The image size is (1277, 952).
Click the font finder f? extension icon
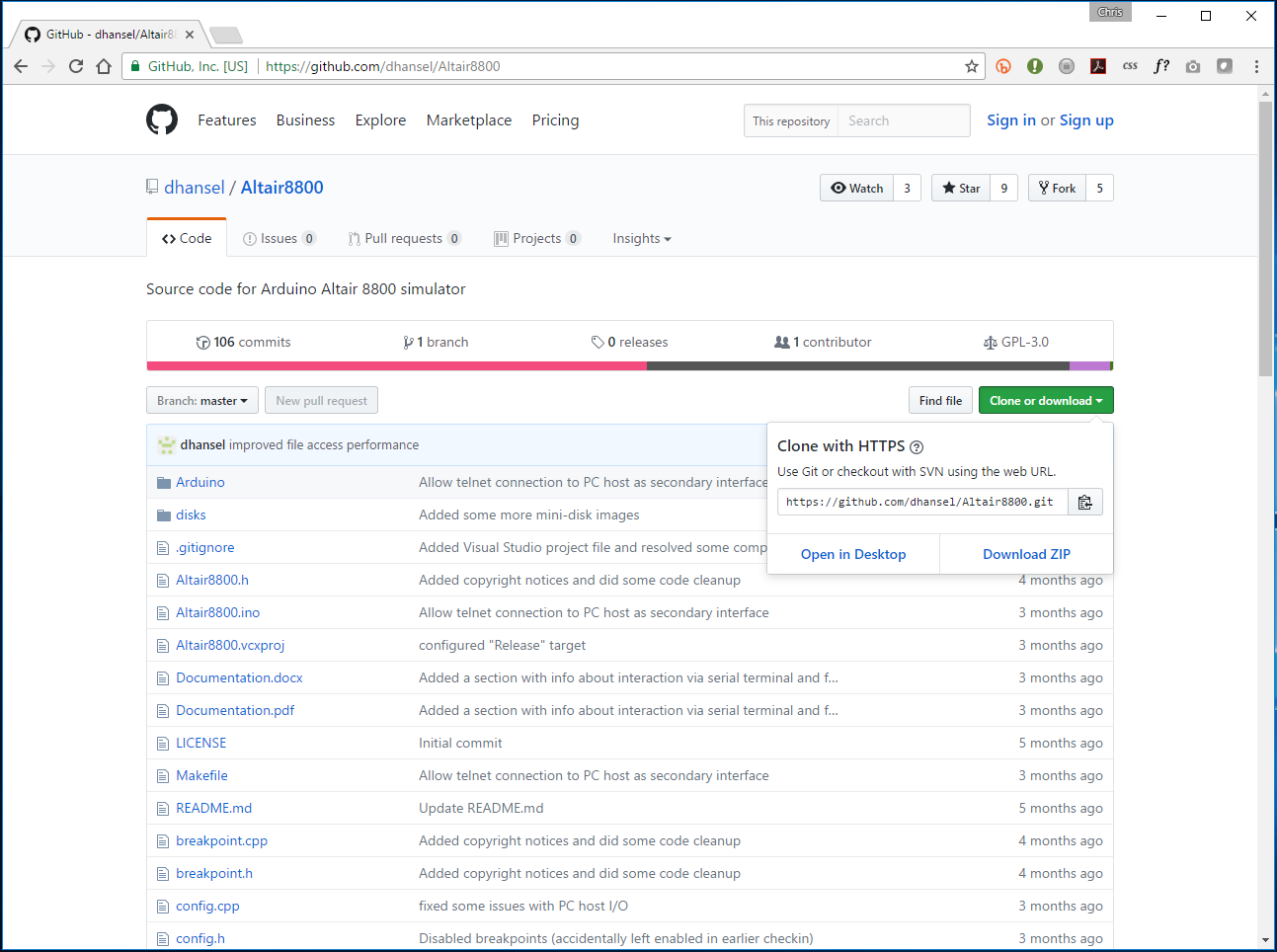[x=1161, y=66]
